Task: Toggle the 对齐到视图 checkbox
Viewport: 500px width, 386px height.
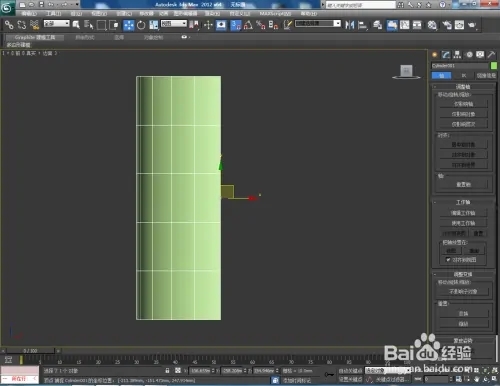Action: (448, 260)
